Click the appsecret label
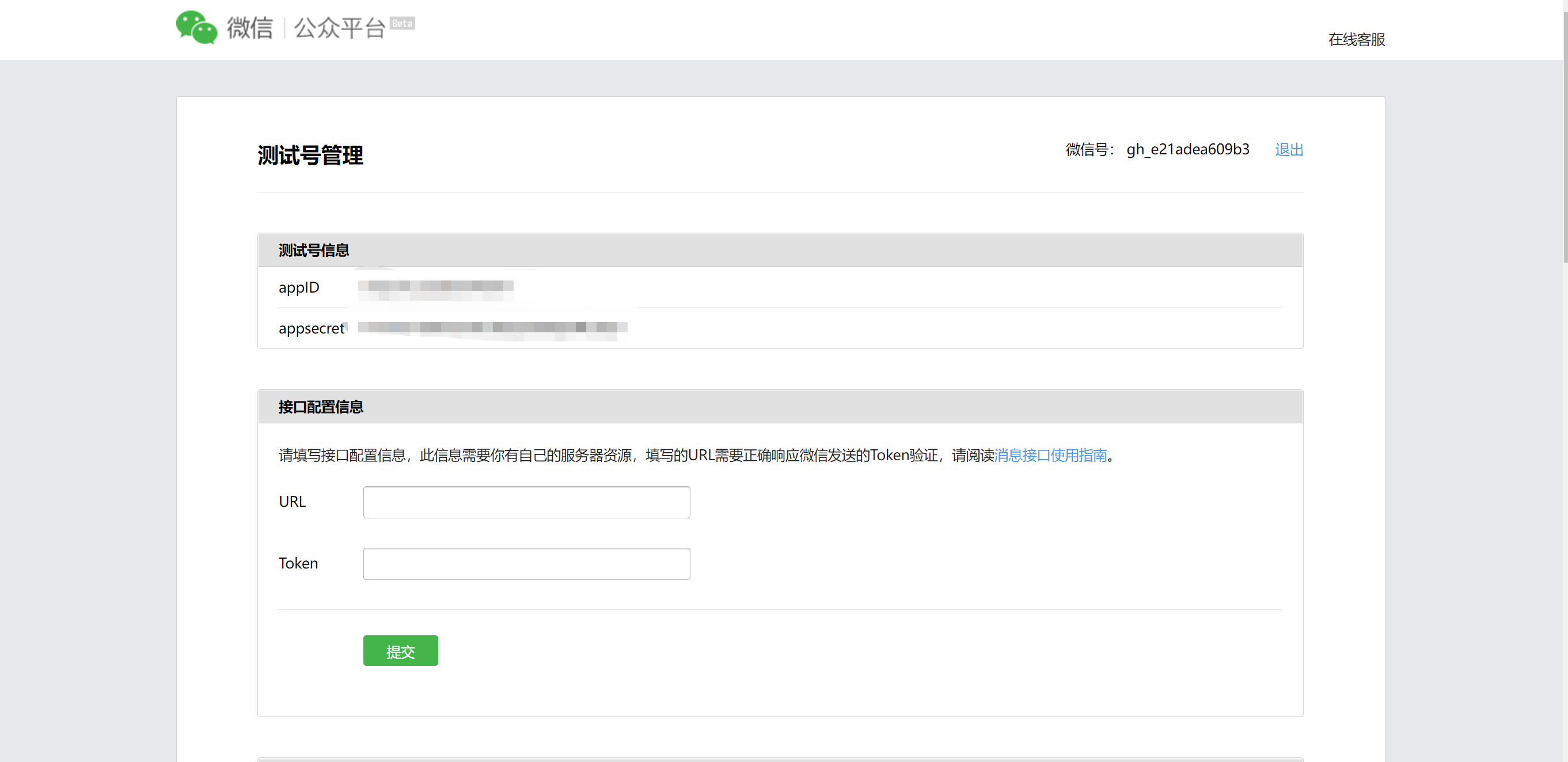This screenshot has height=762, width=1568. (x=312, y=328)
